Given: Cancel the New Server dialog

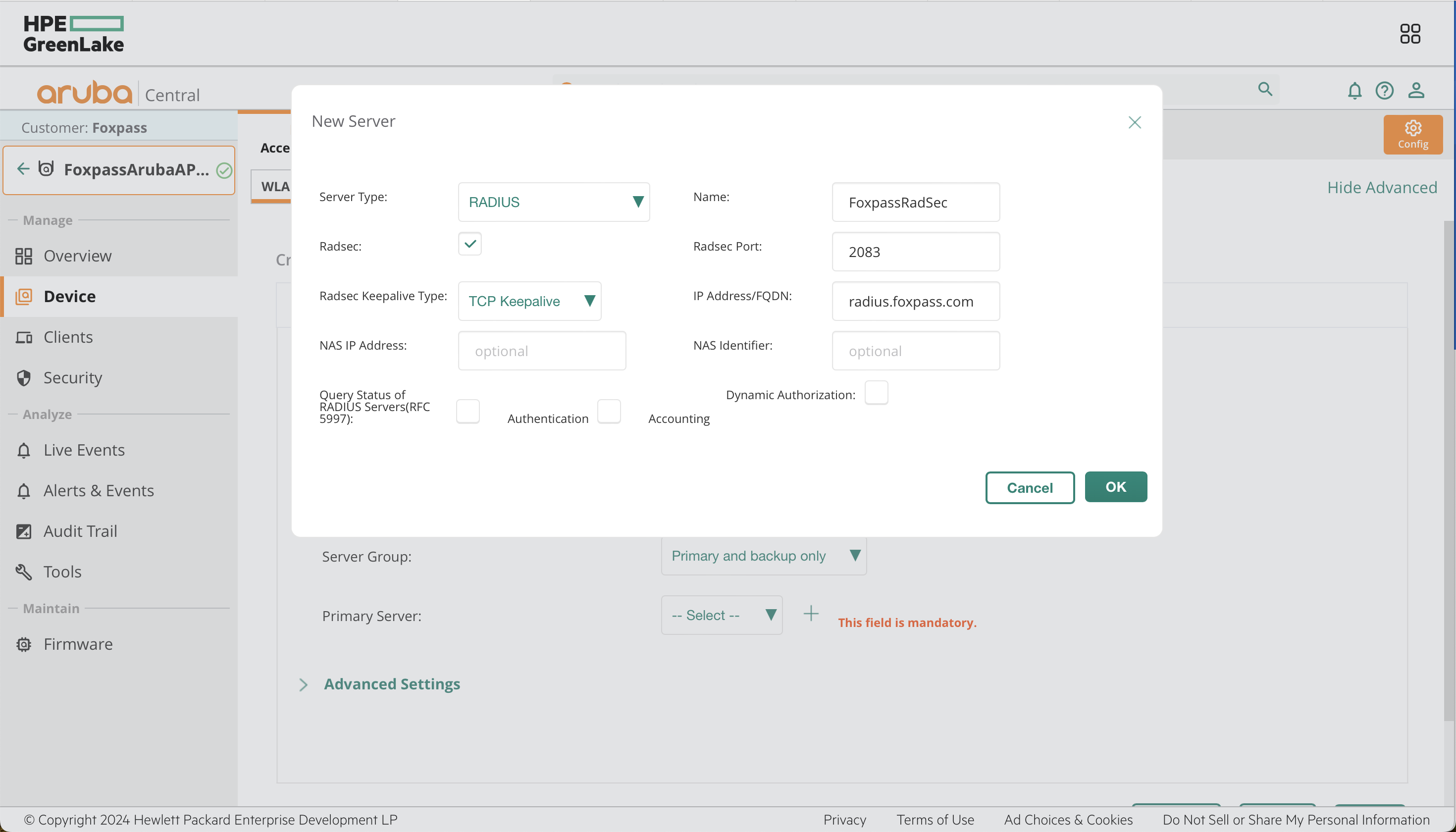Looking at the screenshot, I should pos(1030,487).
